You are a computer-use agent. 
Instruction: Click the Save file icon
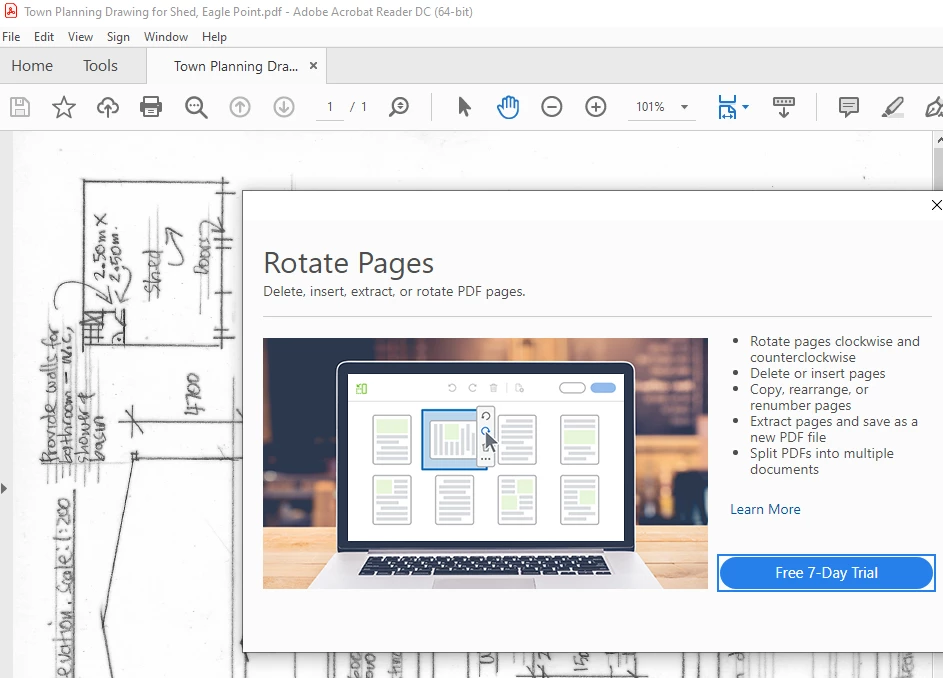pyautogui.click(x=20, y=107)
